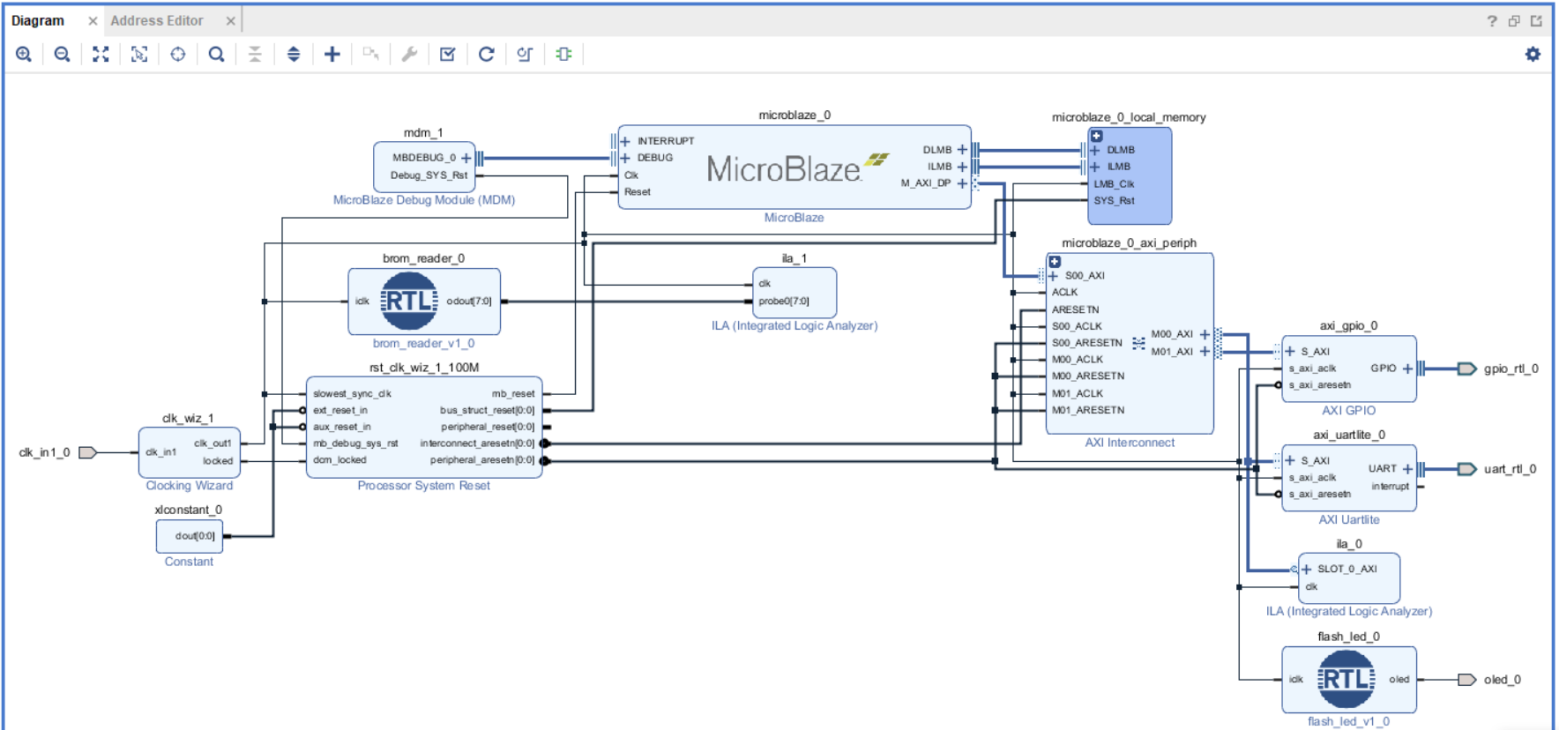Select the uart_rtl_0 output port
The height and width of the screenshot is (730, 1559).
(x=1466, y=469)
